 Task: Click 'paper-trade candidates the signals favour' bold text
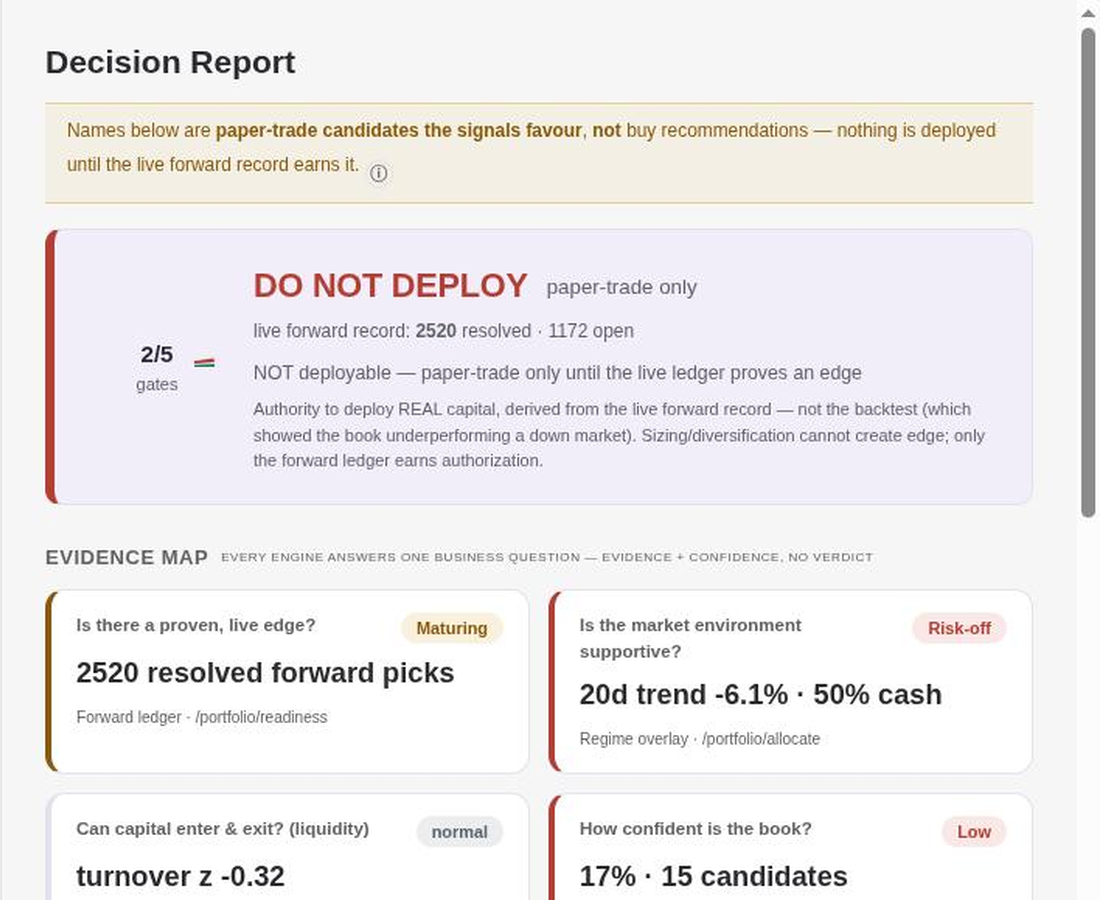click(398, 130)
